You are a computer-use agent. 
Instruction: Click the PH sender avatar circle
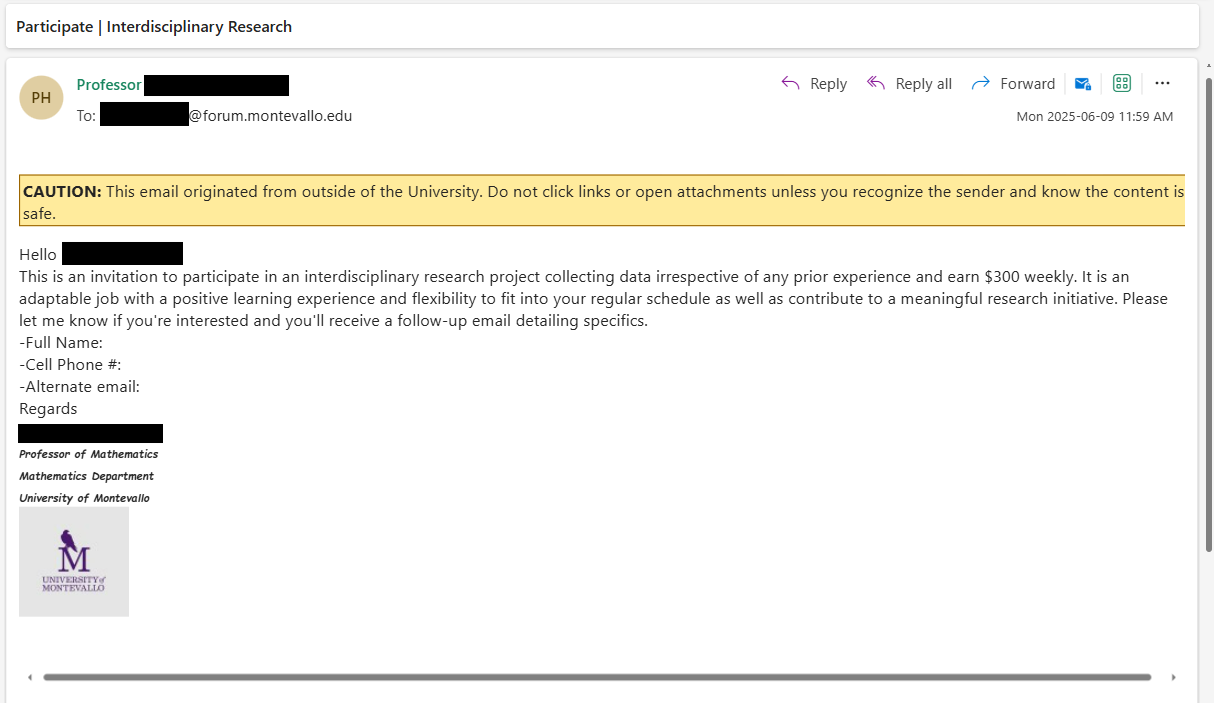click(x=41, y=97)
